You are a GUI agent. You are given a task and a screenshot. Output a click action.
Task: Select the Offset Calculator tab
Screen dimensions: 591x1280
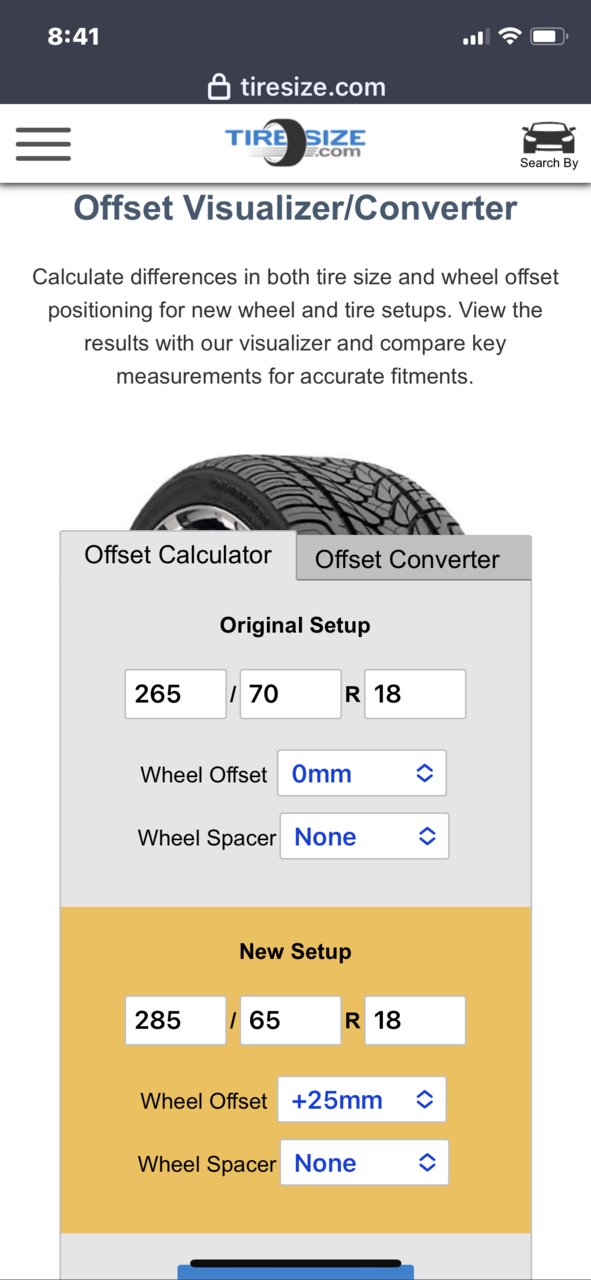tap(178, 556)
